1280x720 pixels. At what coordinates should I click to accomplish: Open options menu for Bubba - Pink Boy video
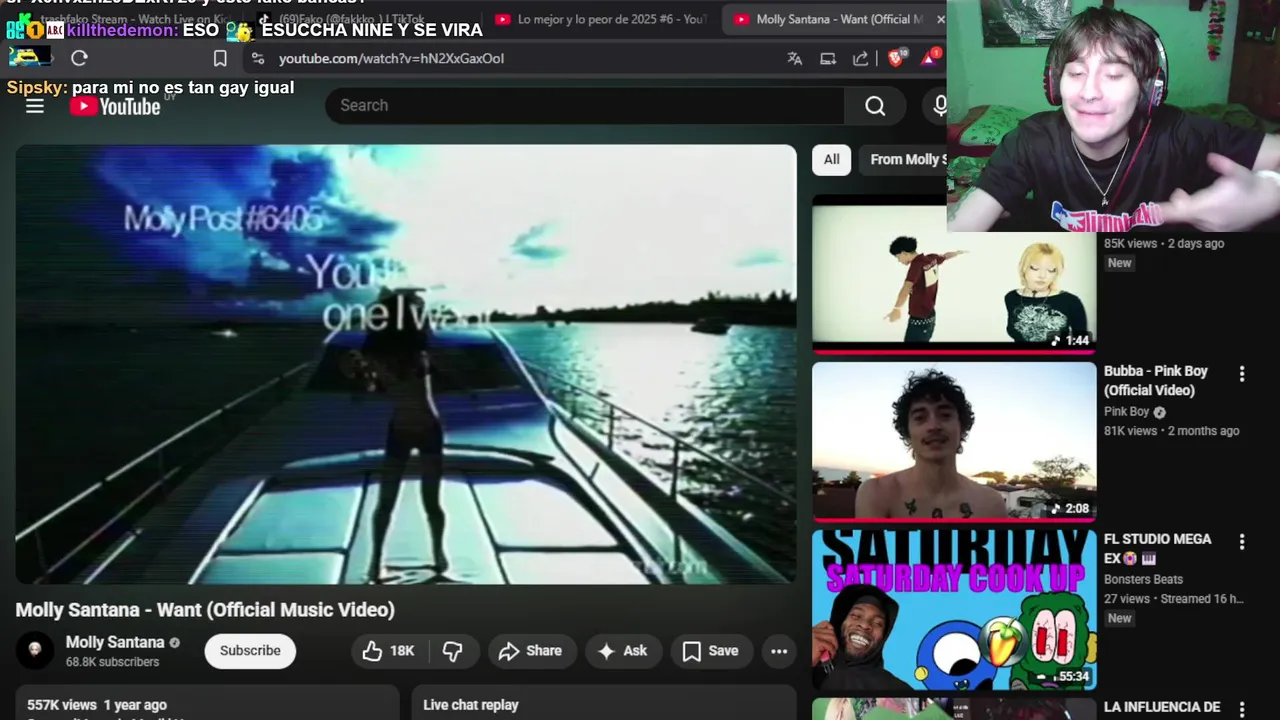1242,374
